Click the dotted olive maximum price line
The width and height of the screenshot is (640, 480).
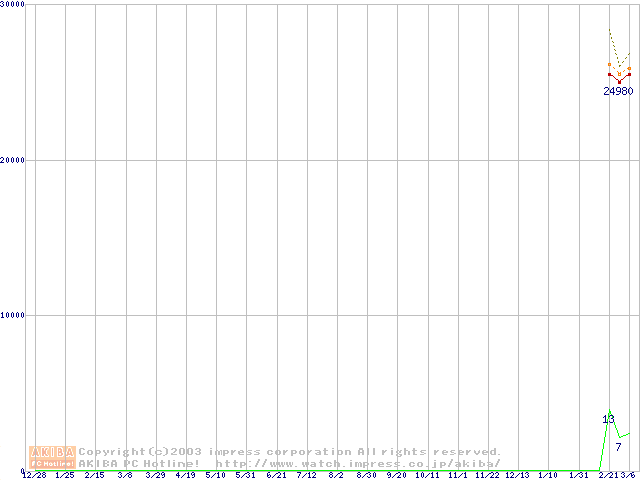point(614,48)
